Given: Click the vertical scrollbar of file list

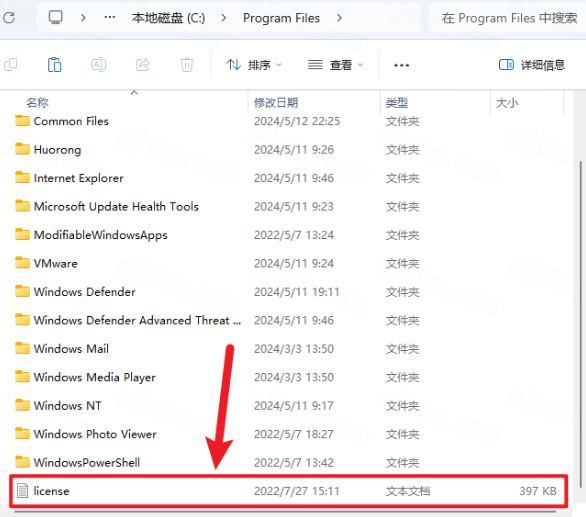Looking at the screenshot, I should coord(580,323).
